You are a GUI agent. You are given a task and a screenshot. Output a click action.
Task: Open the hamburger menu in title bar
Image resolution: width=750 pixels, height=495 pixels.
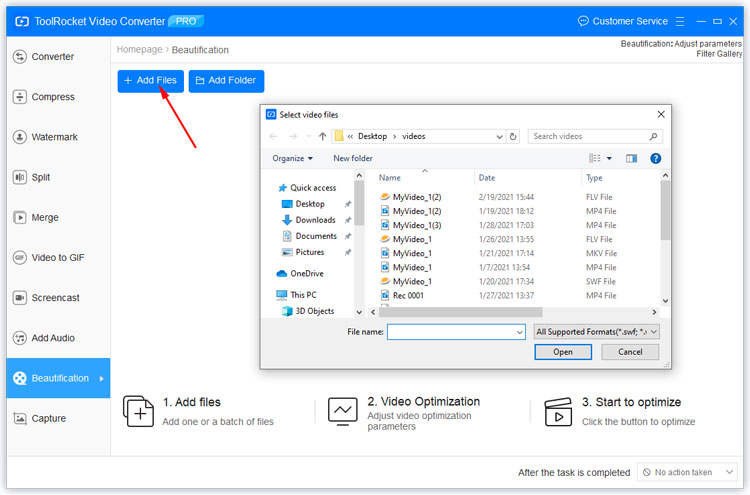[680, 21]
